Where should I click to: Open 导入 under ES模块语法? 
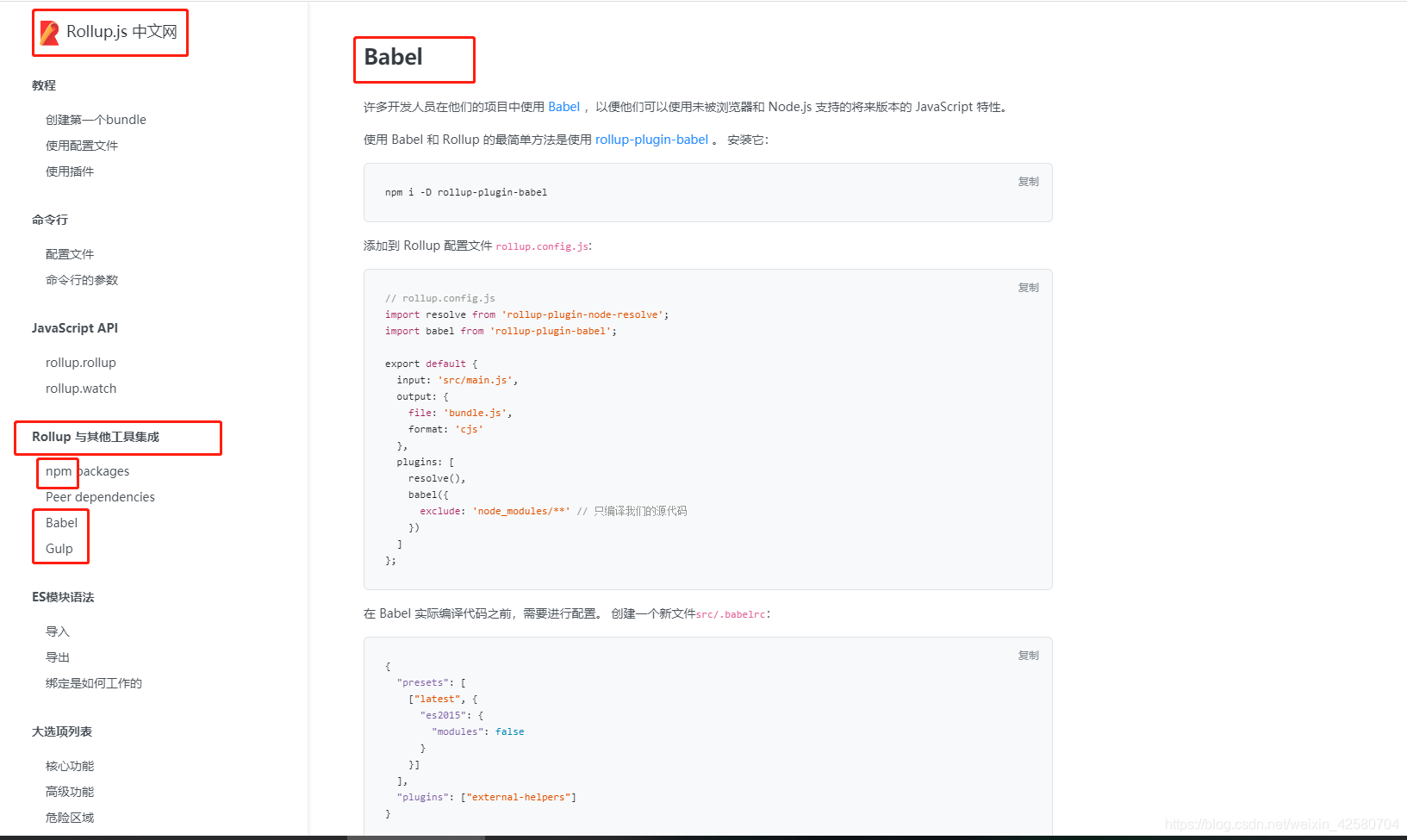pos(58,632)
